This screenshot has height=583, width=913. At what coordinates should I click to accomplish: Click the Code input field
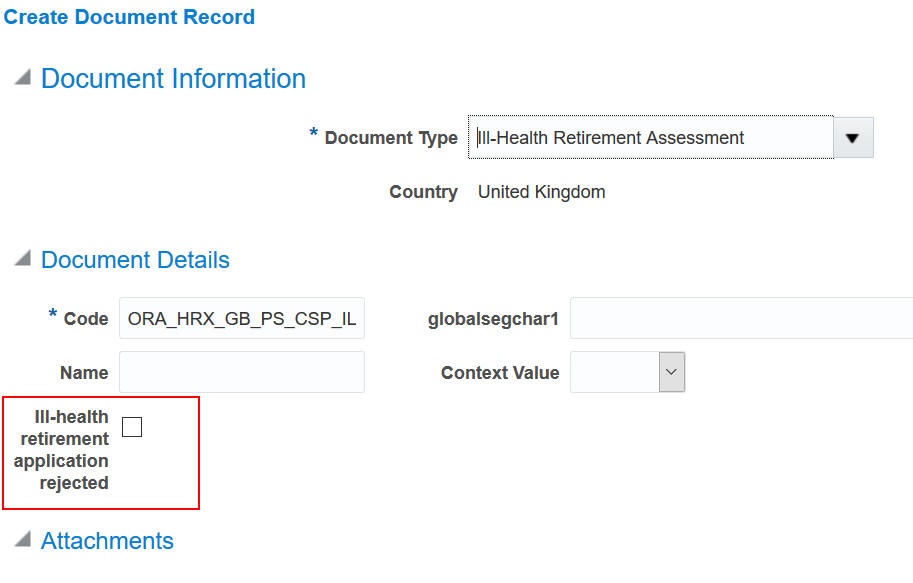(x=242, y=319)
